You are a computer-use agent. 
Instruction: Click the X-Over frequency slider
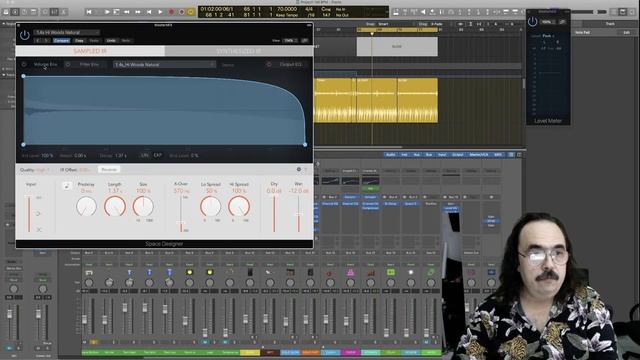181,213
